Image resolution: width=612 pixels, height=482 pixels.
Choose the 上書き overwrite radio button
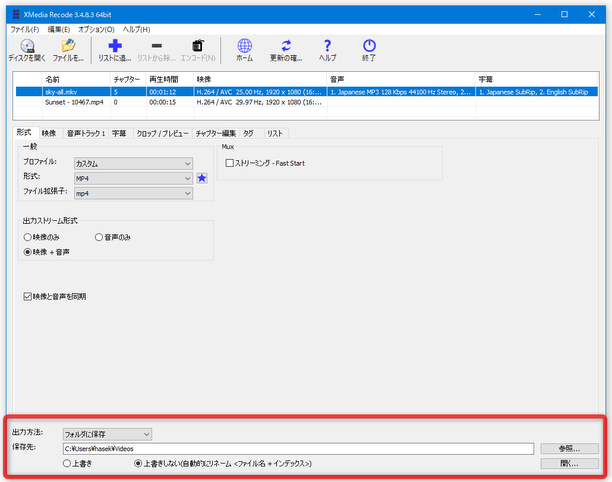67,463
